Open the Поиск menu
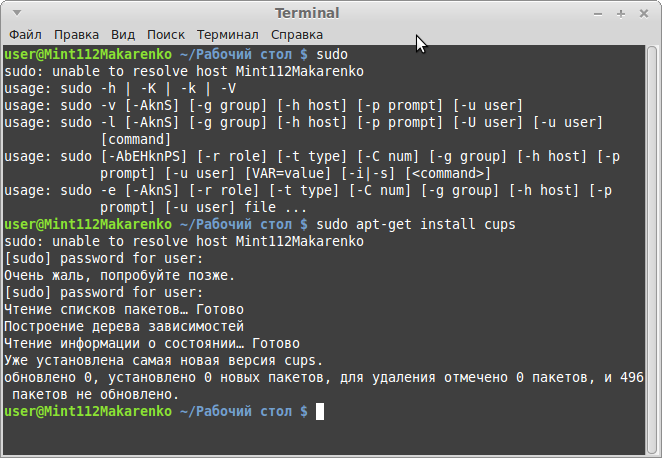The height and width of the screenshot is (458, 662). [166, 34]
